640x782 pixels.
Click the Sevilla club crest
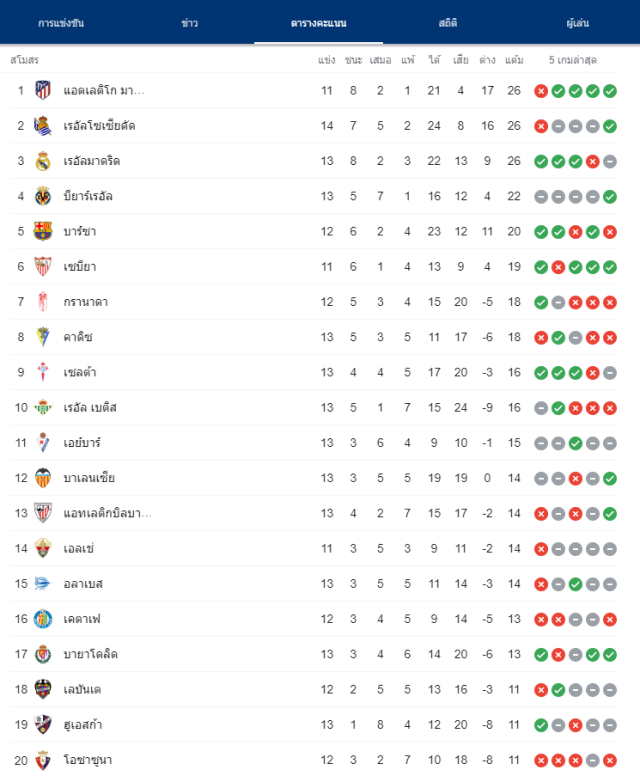[43, 267]
